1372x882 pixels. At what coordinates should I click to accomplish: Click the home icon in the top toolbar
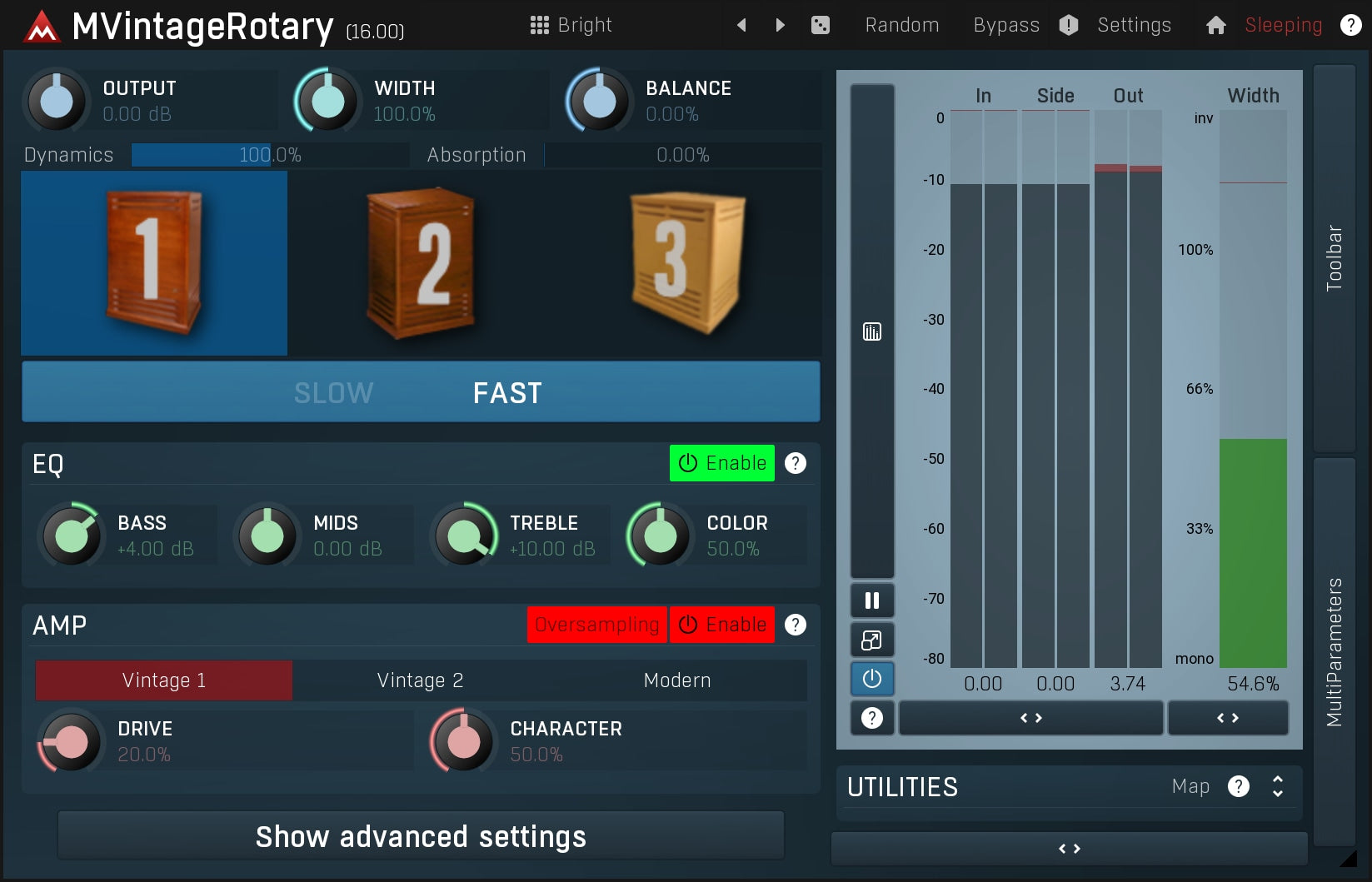(x=1215, y=24)
